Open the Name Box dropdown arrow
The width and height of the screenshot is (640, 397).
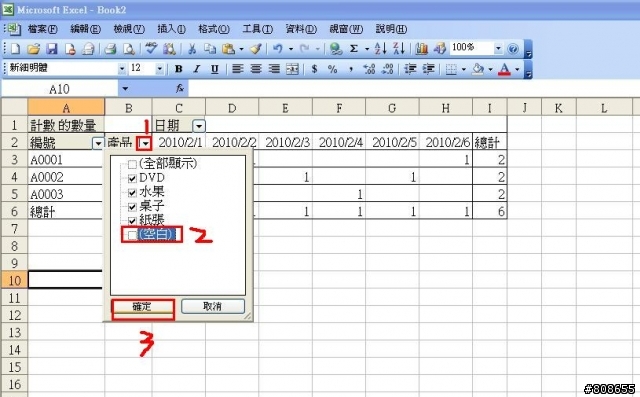click(125, 88)
